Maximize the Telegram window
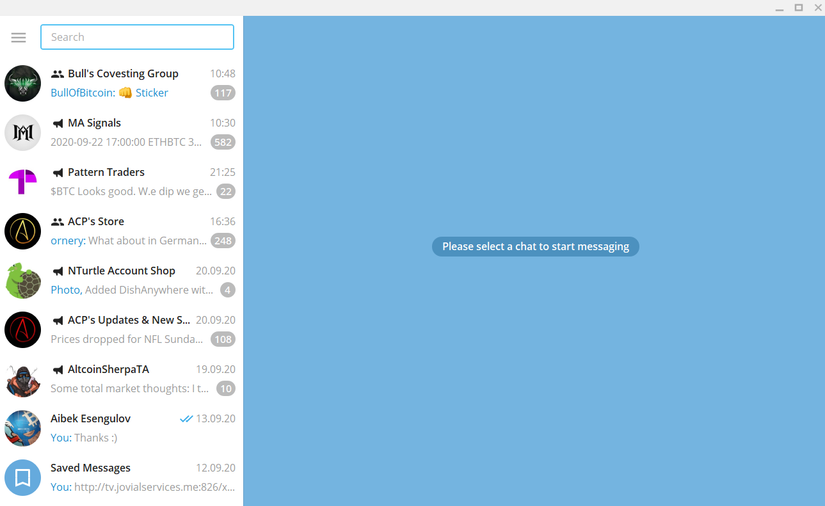 tap(799, 7)
